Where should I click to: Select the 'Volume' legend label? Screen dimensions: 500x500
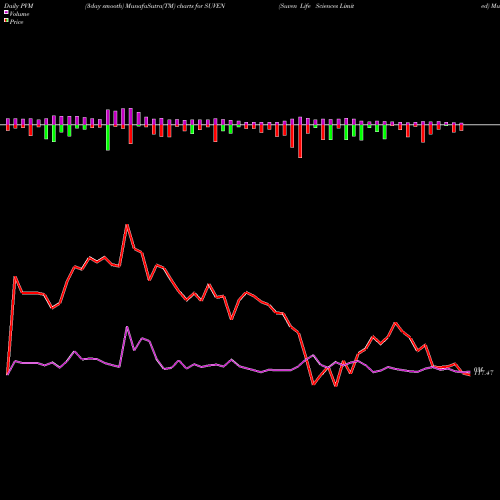19,14
